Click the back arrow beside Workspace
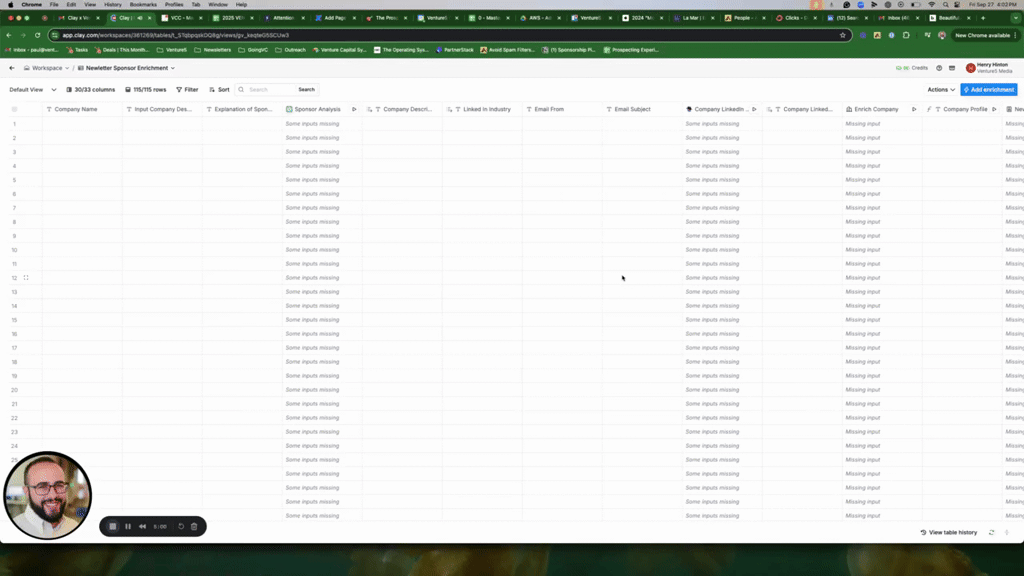The width and height of the screenshot is (1024, 576). 12,68
